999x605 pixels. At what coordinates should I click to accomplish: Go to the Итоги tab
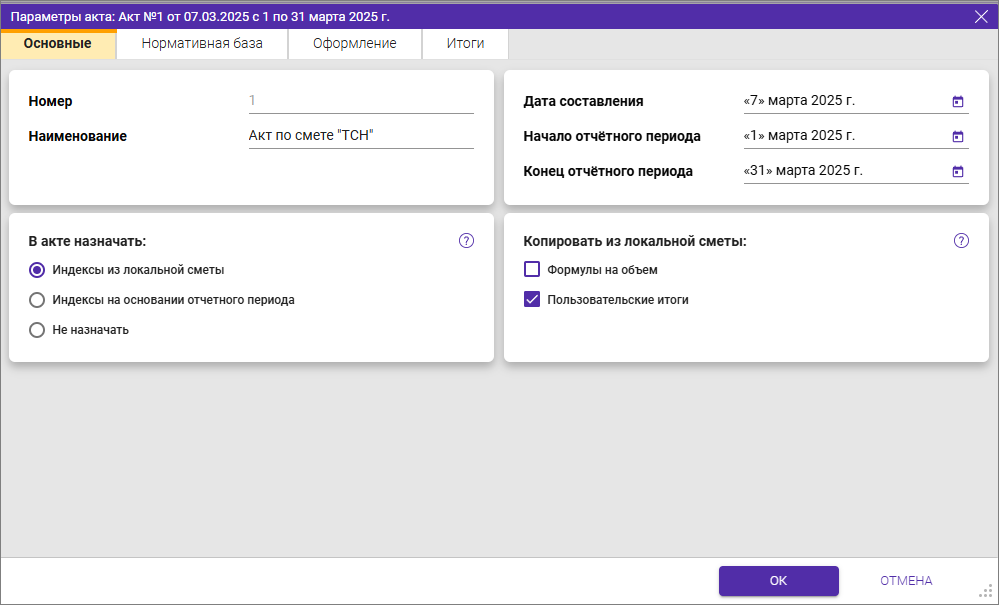pos(465,44)
